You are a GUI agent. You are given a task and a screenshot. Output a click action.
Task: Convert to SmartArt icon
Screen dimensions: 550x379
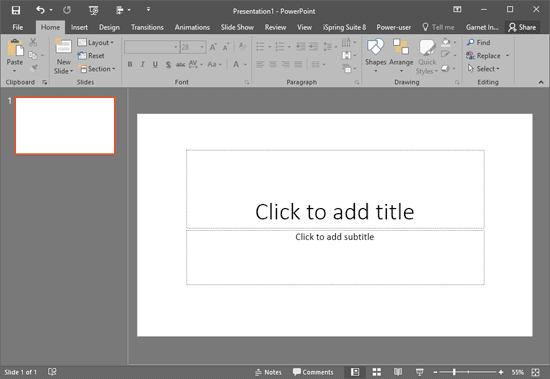tap(349, 68)
